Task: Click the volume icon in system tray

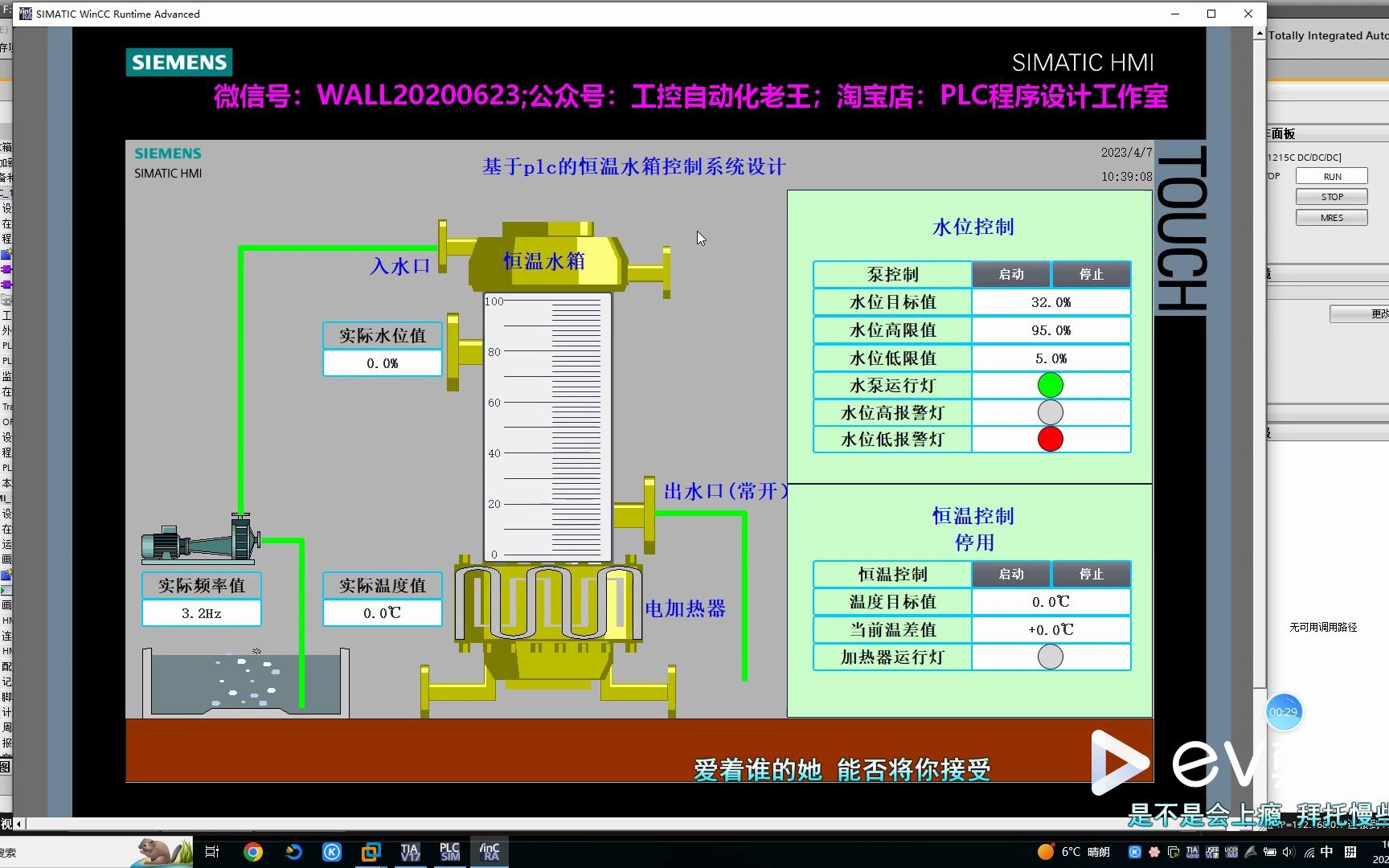Action: pos(1289,852)
